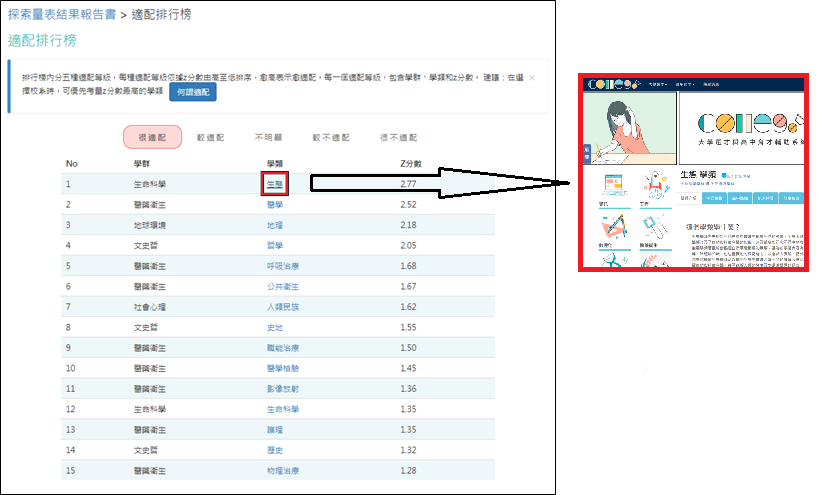Viewport: 838px width, 495px height.
Task: Dismiss the blue info notice with X
Action: [532, 78]
